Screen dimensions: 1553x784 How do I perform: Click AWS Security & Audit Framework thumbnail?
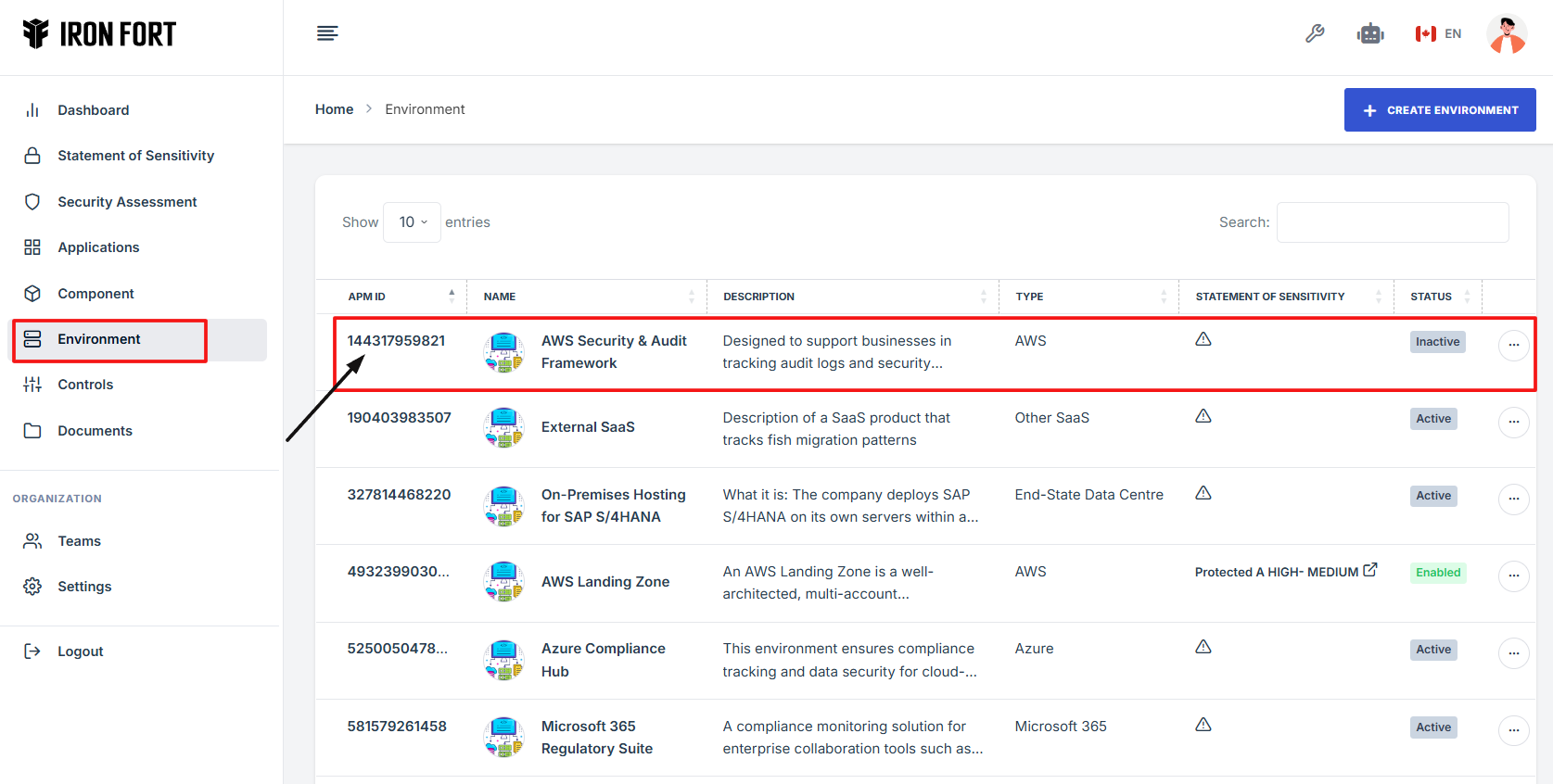[x=504, y=352]
